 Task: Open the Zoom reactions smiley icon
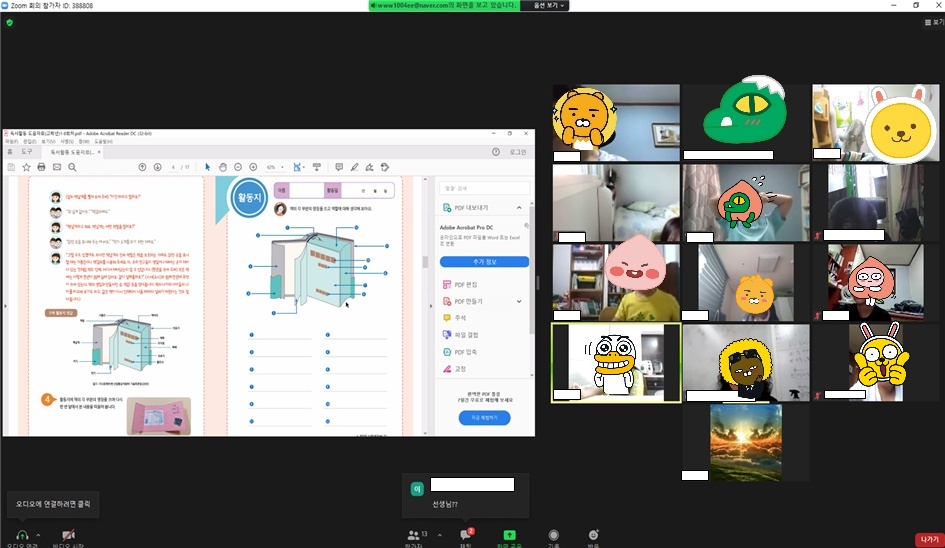(594, 535)
